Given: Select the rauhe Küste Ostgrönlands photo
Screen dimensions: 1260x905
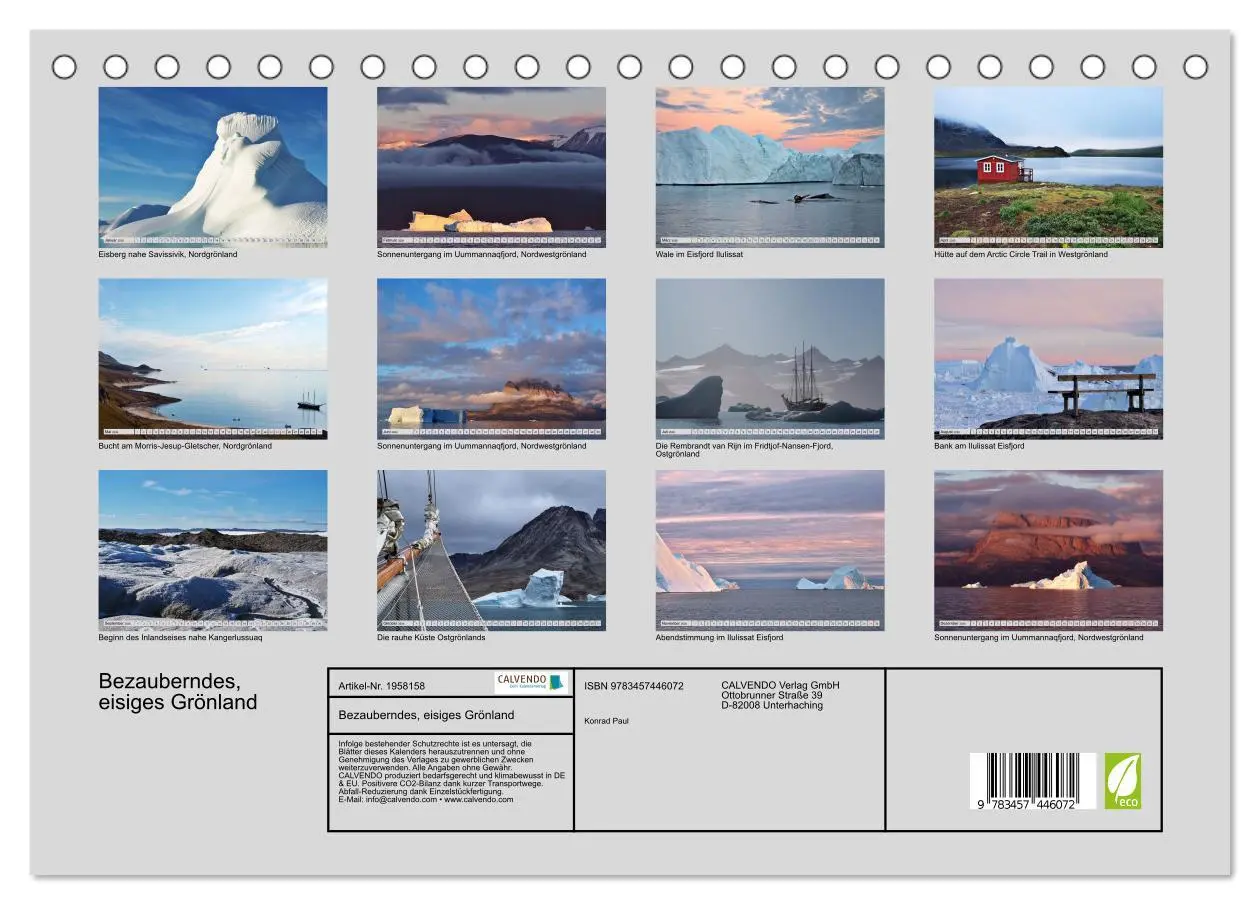Looking at the screenshot, I should [491, 550].
